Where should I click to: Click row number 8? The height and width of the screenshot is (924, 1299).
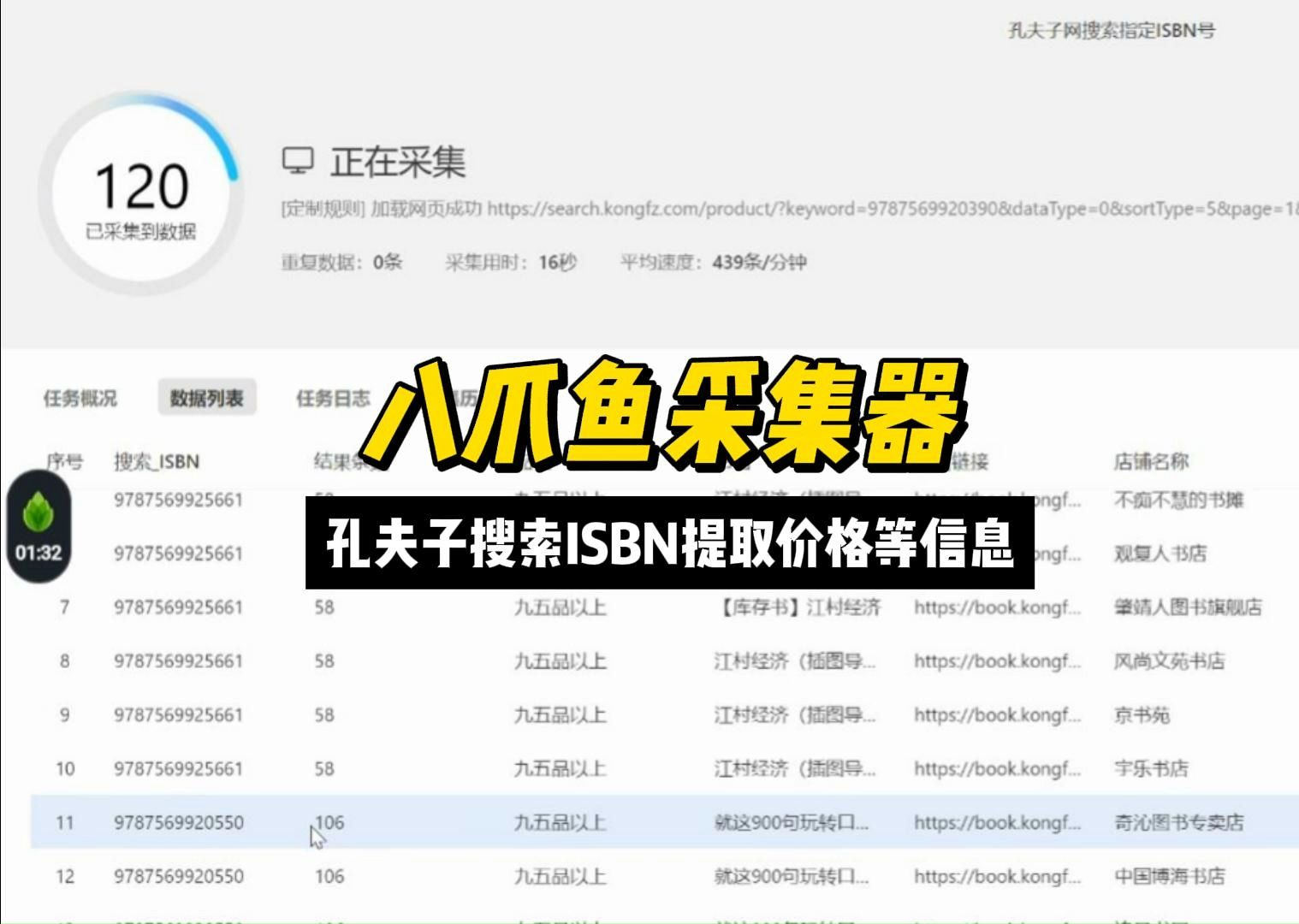[x=64, y=661]
